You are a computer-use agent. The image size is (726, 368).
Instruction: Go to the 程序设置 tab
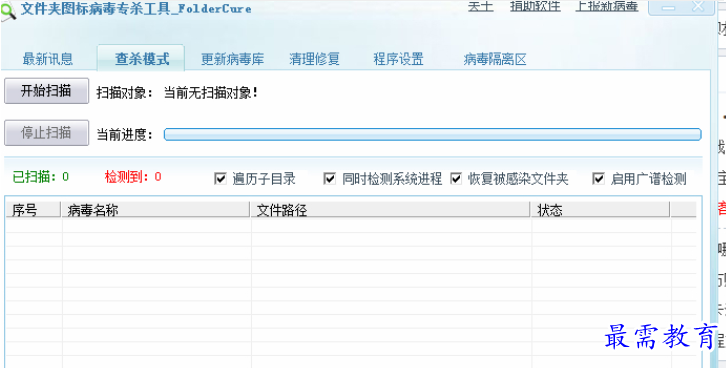(x=398, y=59)
